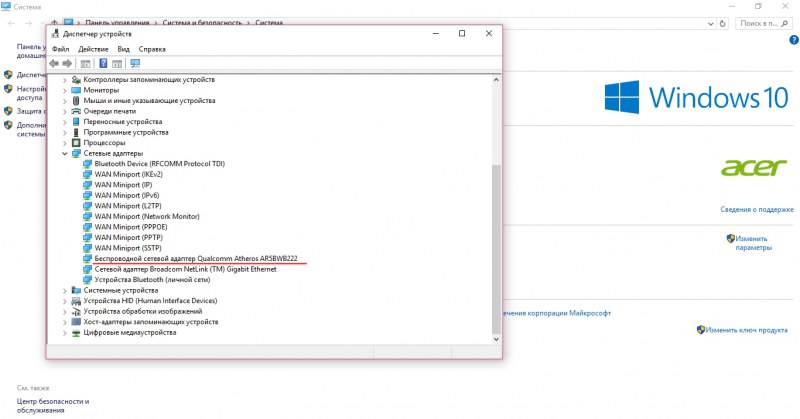Screen dimensions: 800x419
Task: Open the Сведения о поддержке link
Action: (757, 209)
